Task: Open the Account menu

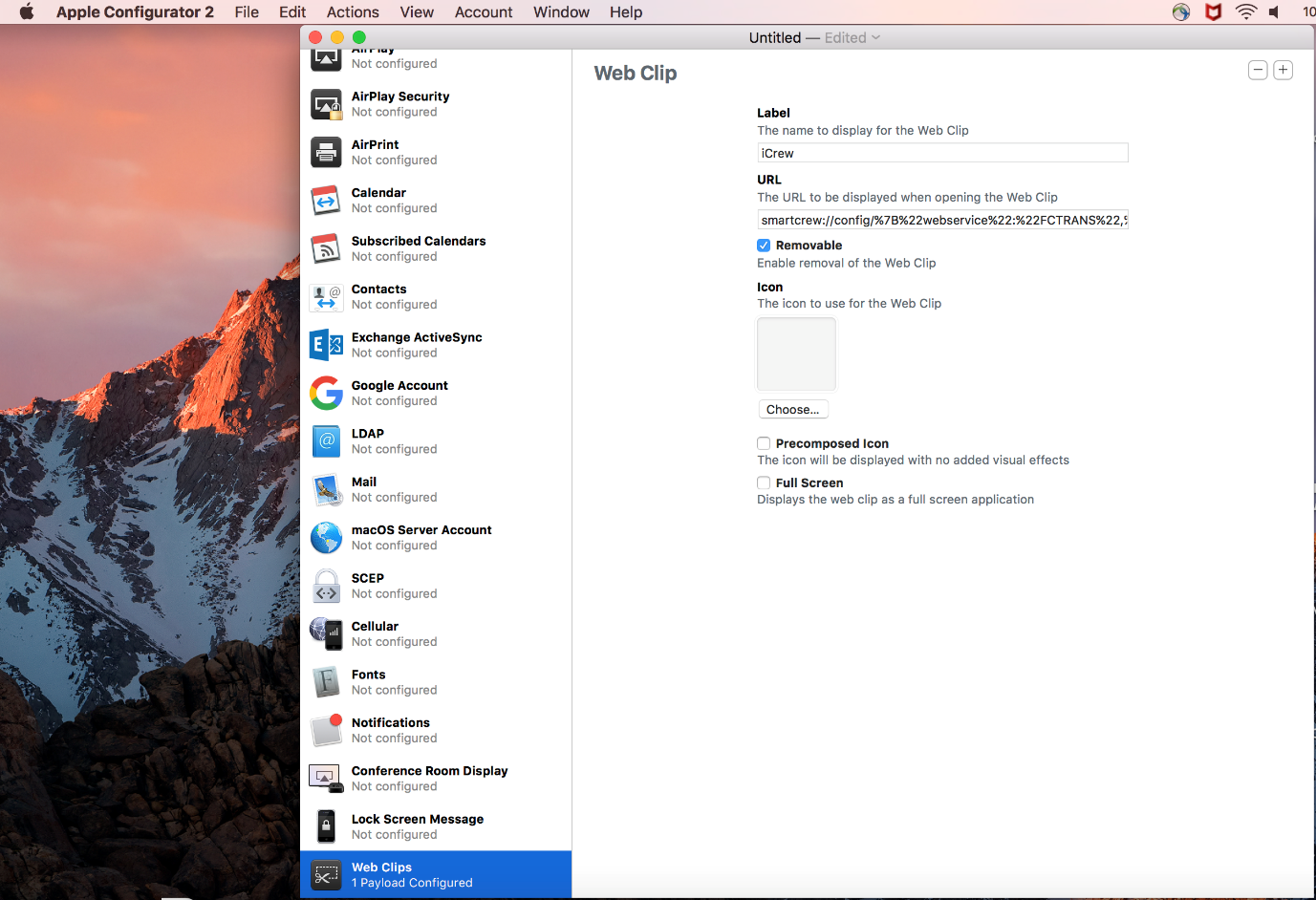Action: pos(484,11)
